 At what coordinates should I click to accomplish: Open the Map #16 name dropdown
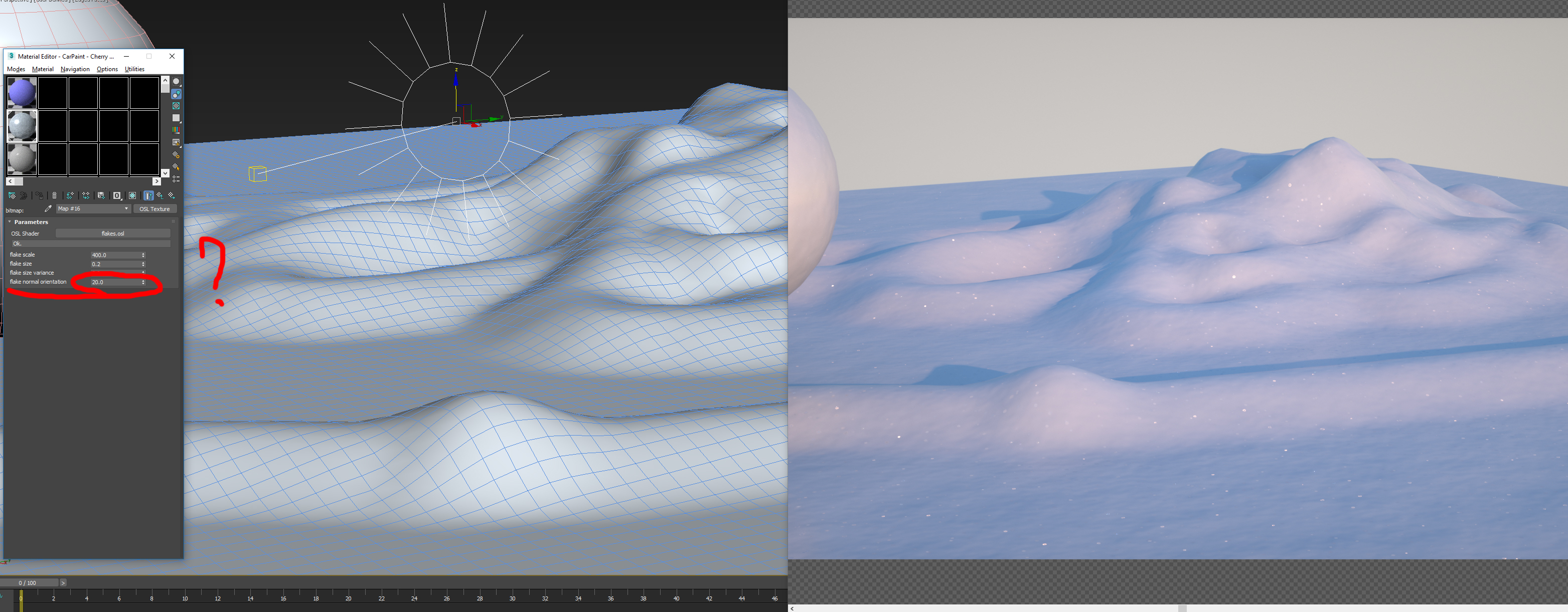point(126,209)
